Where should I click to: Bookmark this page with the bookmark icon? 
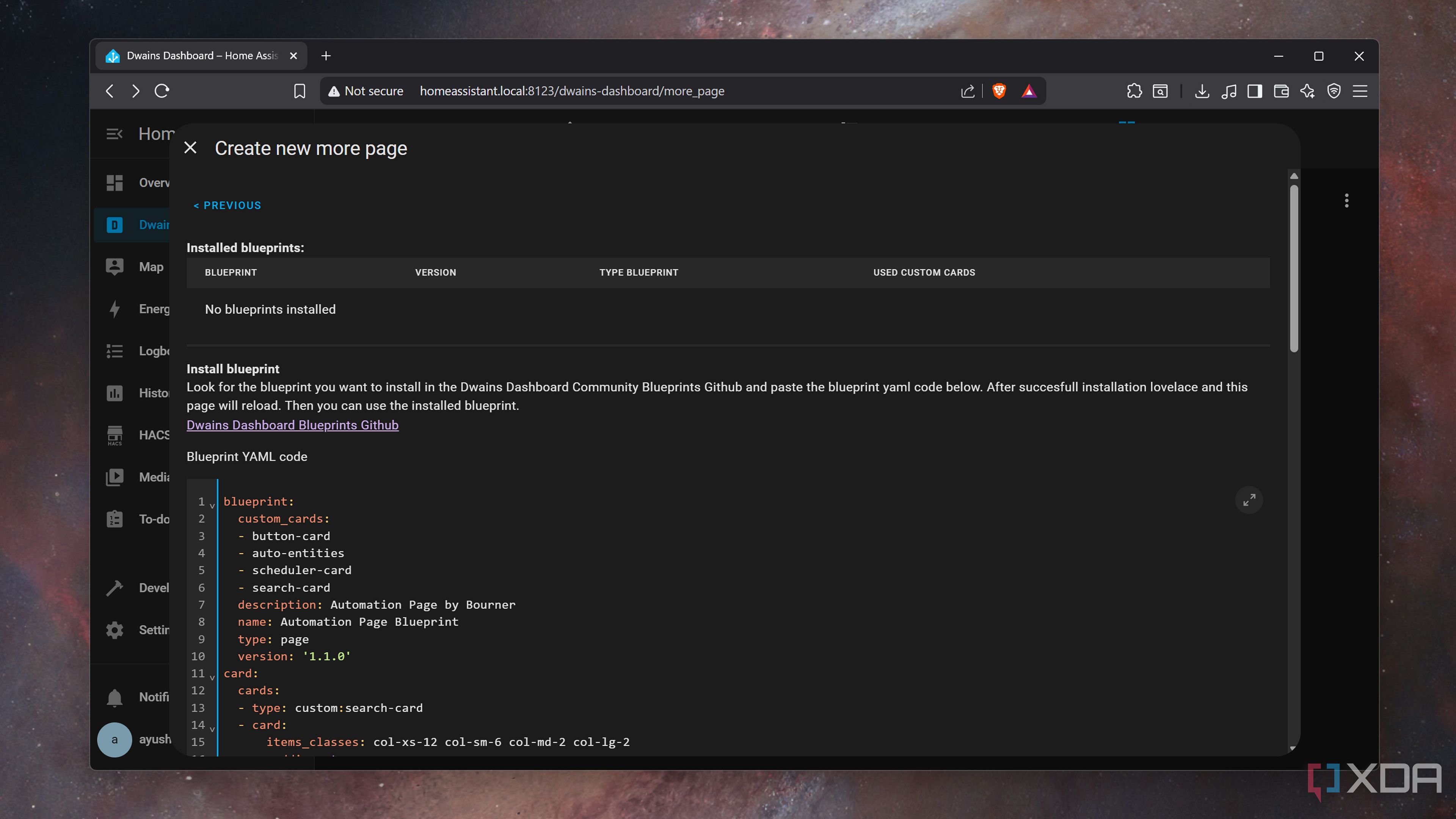point(300,91)
